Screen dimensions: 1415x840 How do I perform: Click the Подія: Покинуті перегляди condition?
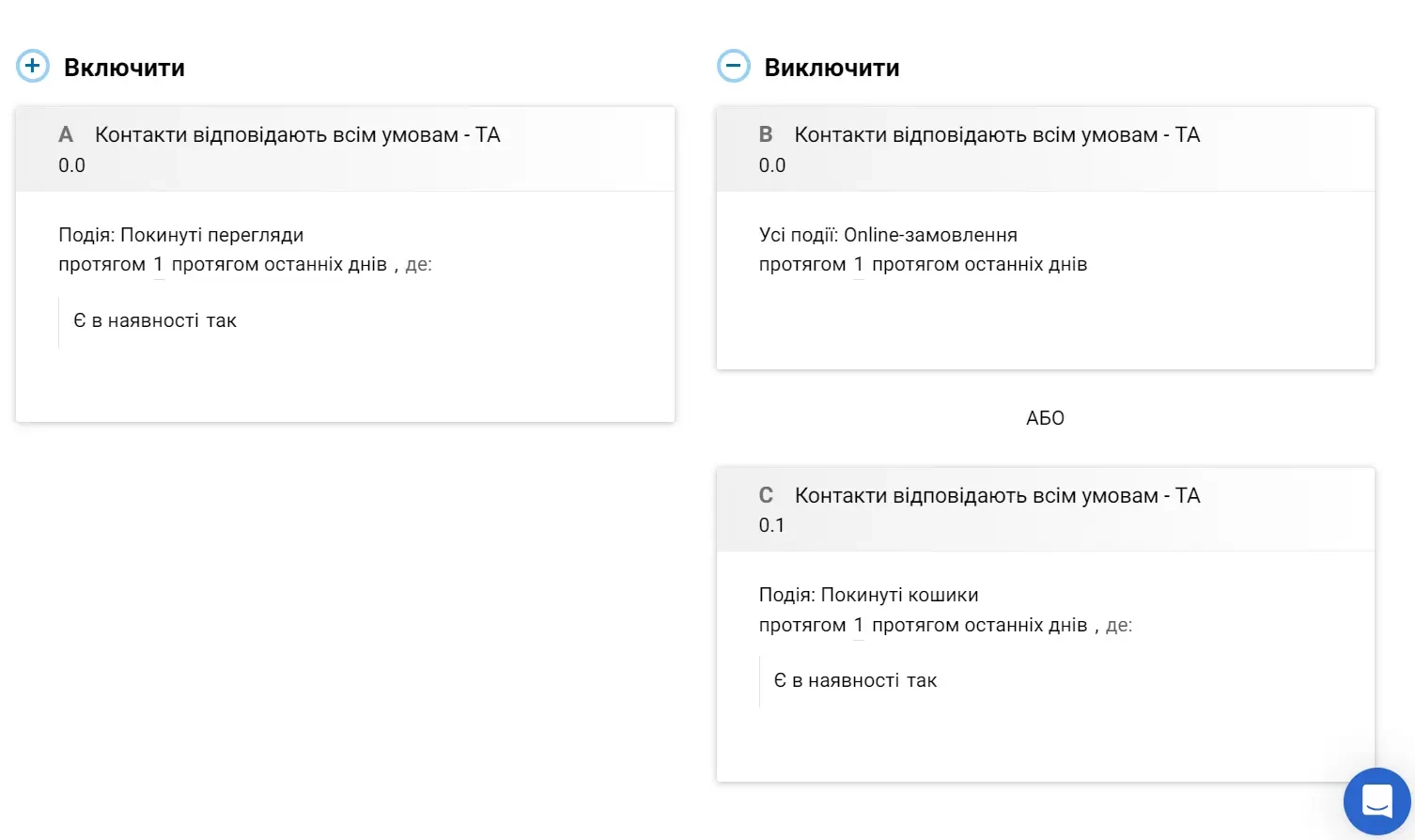(x=181, y=235)
